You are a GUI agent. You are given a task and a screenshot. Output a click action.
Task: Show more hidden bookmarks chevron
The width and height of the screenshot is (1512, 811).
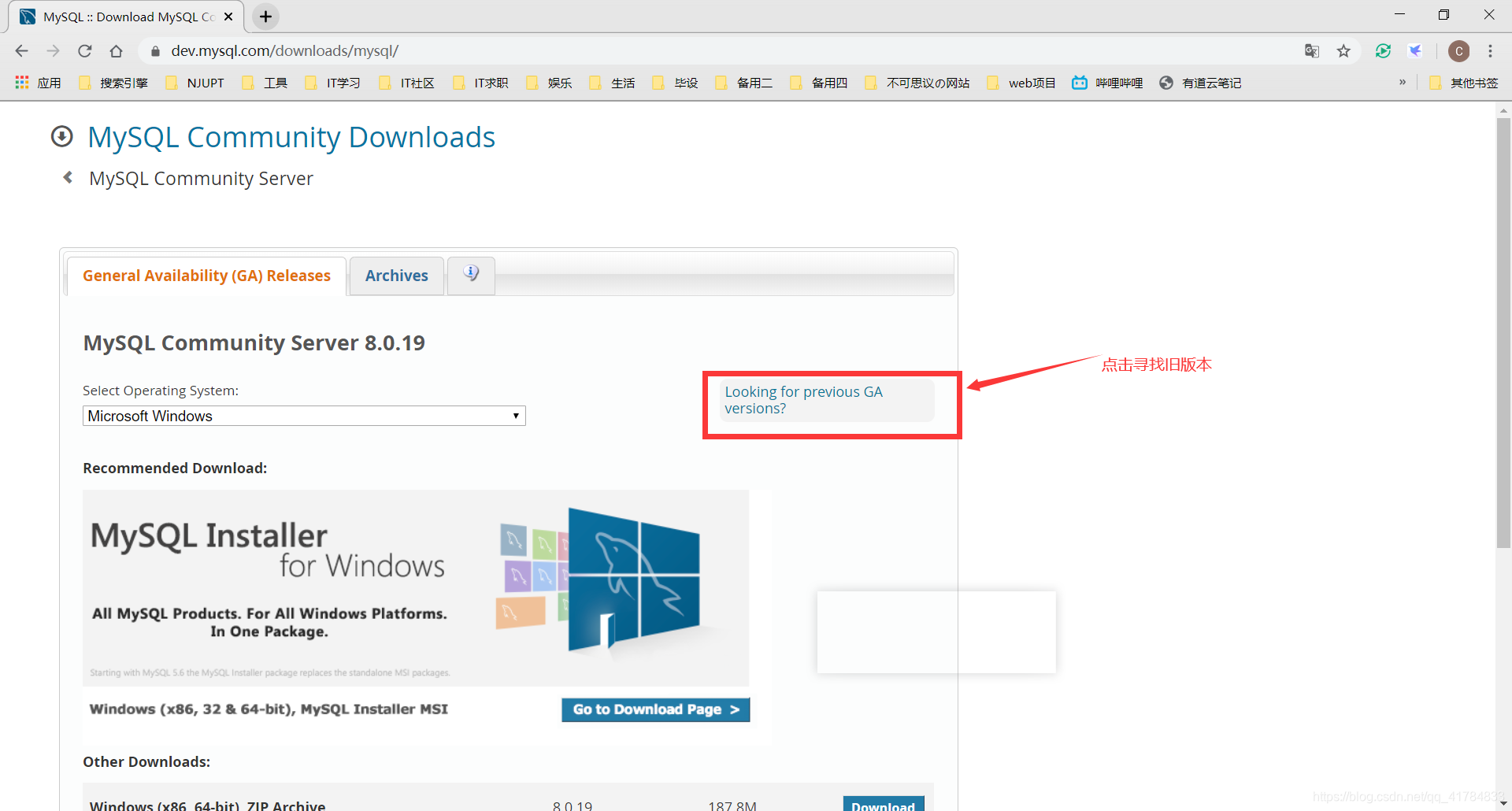1403,82
